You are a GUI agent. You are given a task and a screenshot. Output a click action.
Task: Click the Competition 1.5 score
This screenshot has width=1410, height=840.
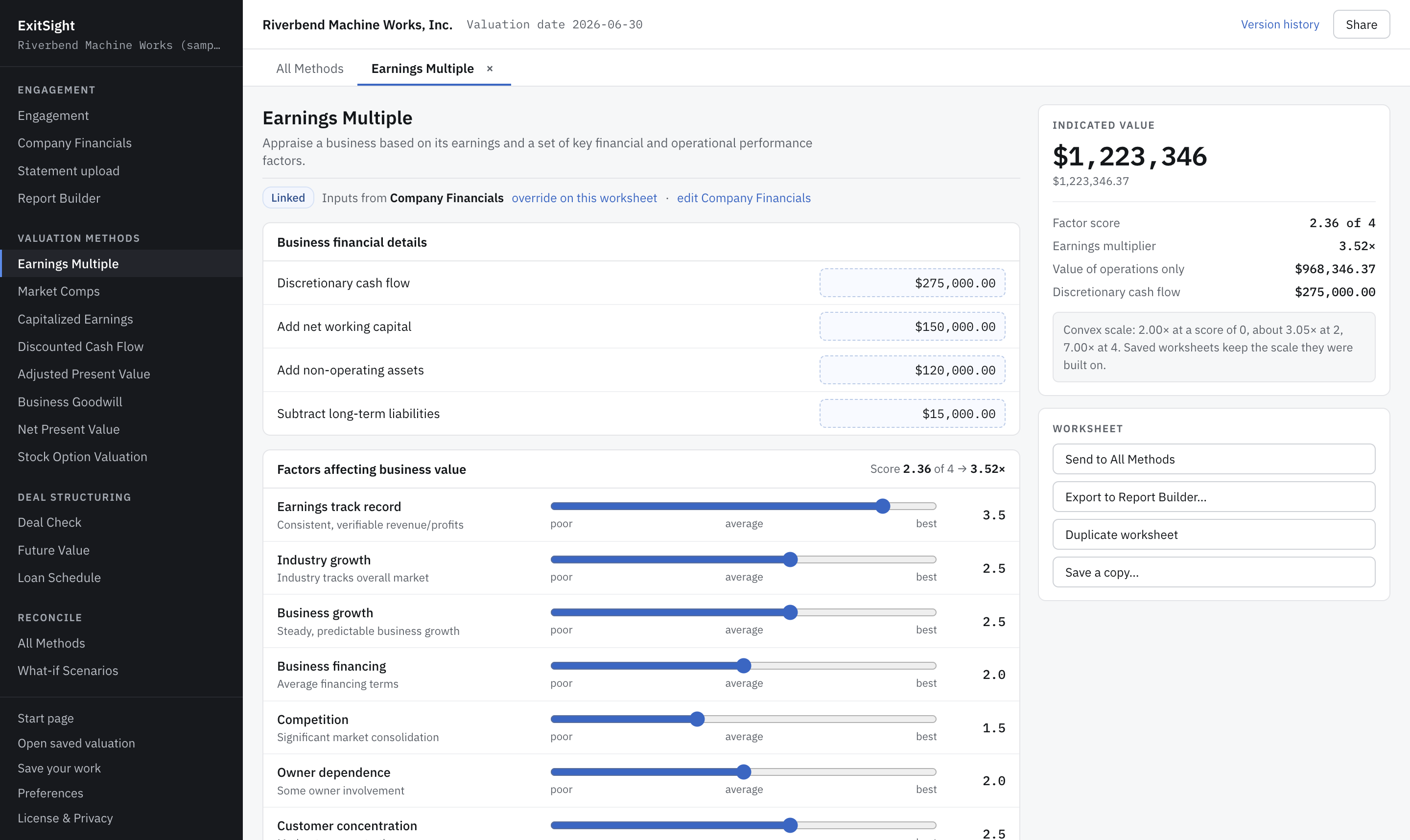tap(993, 728)
